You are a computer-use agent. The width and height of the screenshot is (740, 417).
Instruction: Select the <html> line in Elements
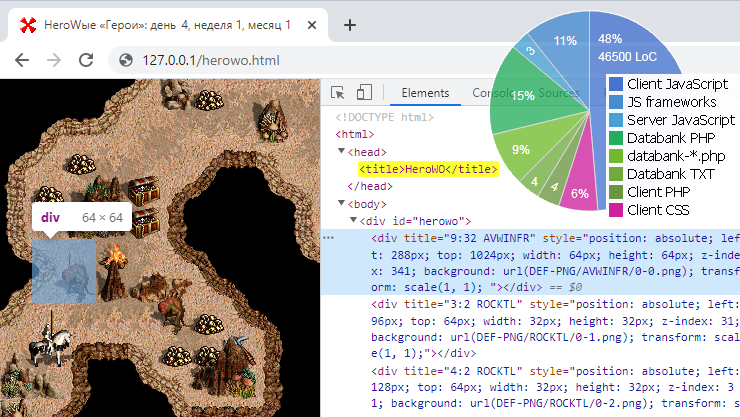pyautogui.click(x=354, y=134)
